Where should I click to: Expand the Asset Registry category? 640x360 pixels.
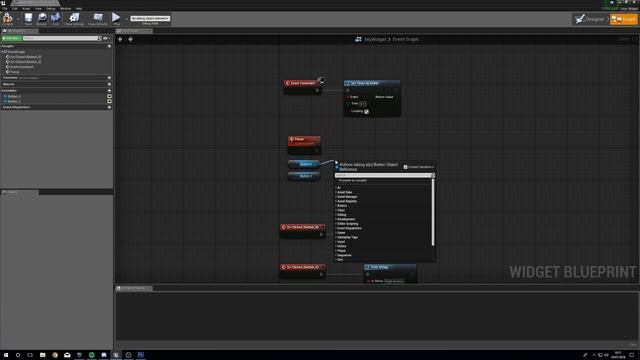346,201
